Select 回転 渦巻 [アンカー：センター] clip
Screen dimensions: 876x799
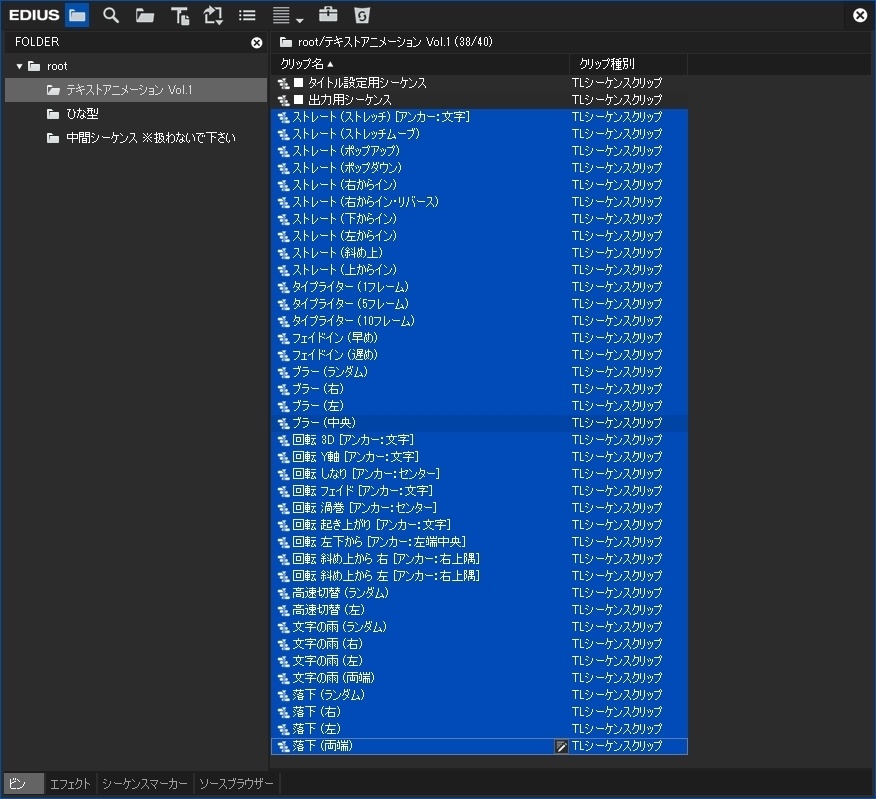[x=479, y=508]
